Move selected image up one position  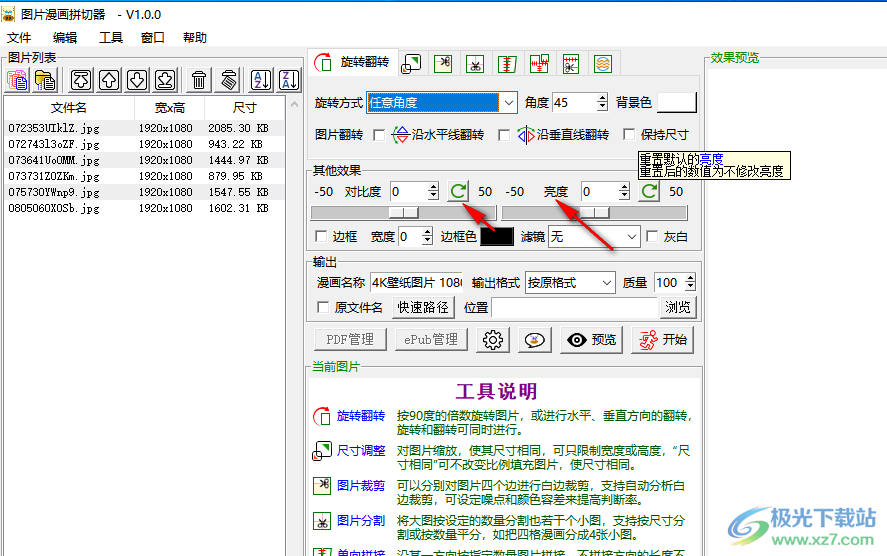(109, 80)
